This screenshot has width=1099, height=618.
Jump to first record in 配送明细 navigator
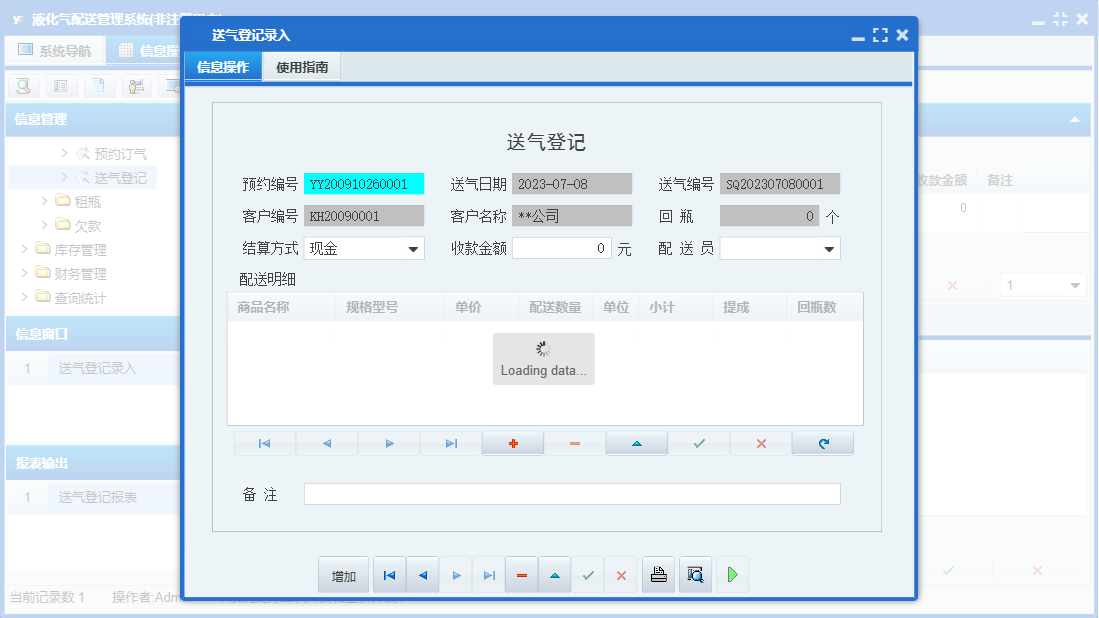pos(264,442)
